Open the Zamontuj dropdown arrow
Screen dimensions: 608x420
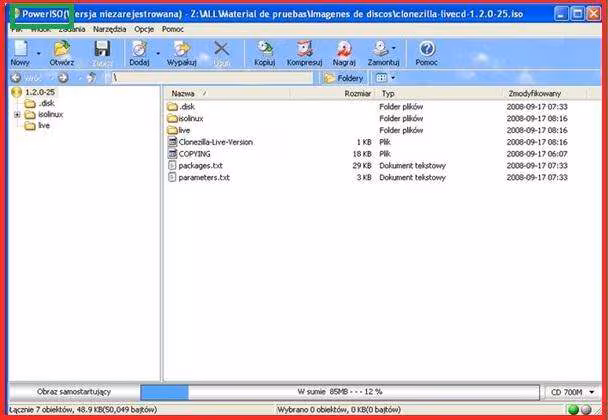pyautogui.click(x=394, y=48)
